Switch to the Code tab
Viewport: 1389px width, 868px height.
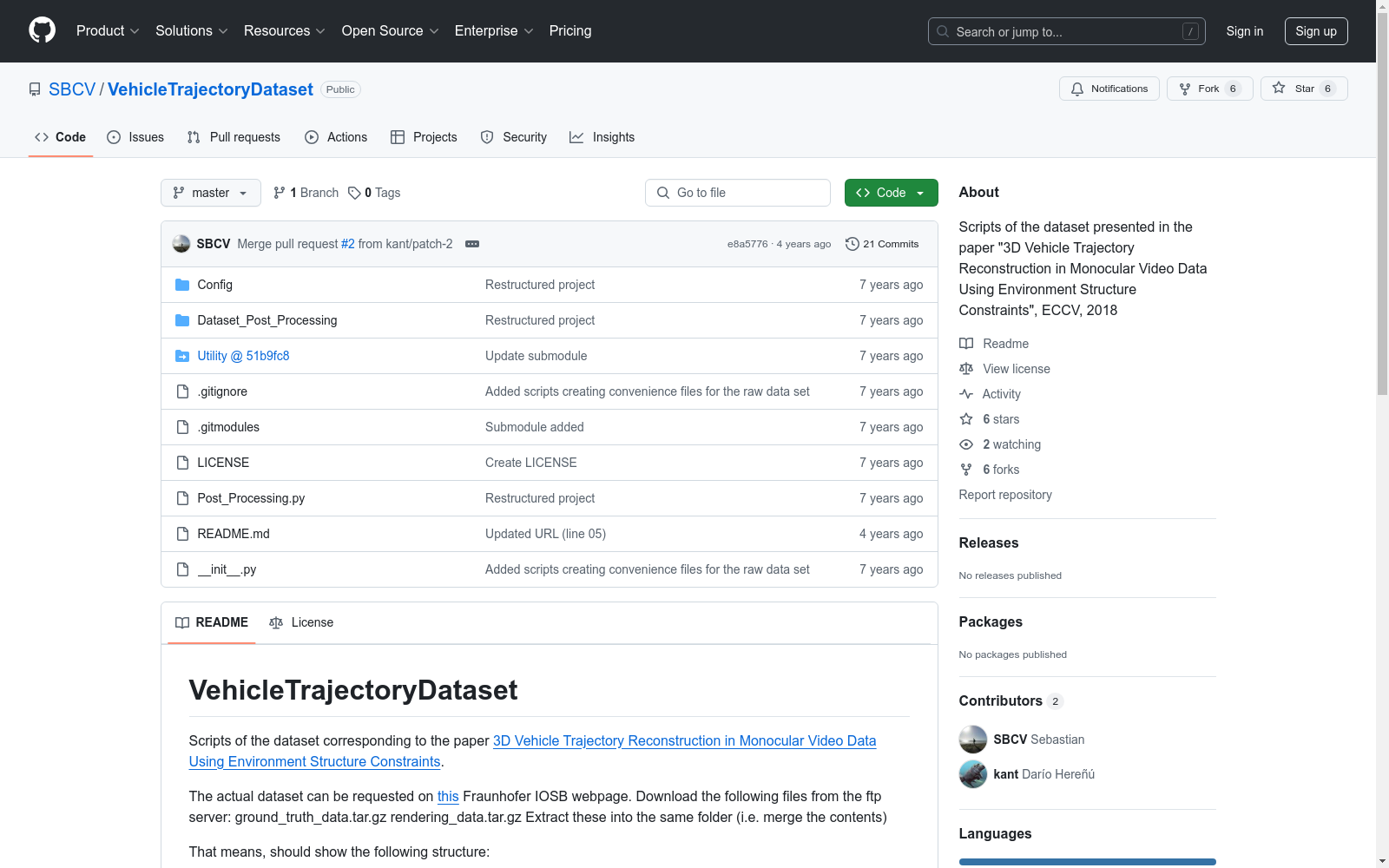(61, 137)
